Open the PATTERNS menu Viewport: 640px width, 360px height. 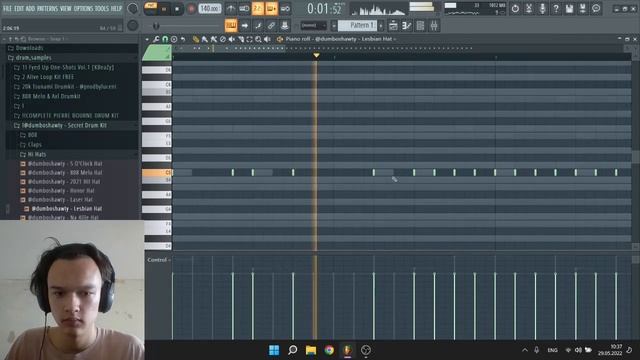point(47,8)
